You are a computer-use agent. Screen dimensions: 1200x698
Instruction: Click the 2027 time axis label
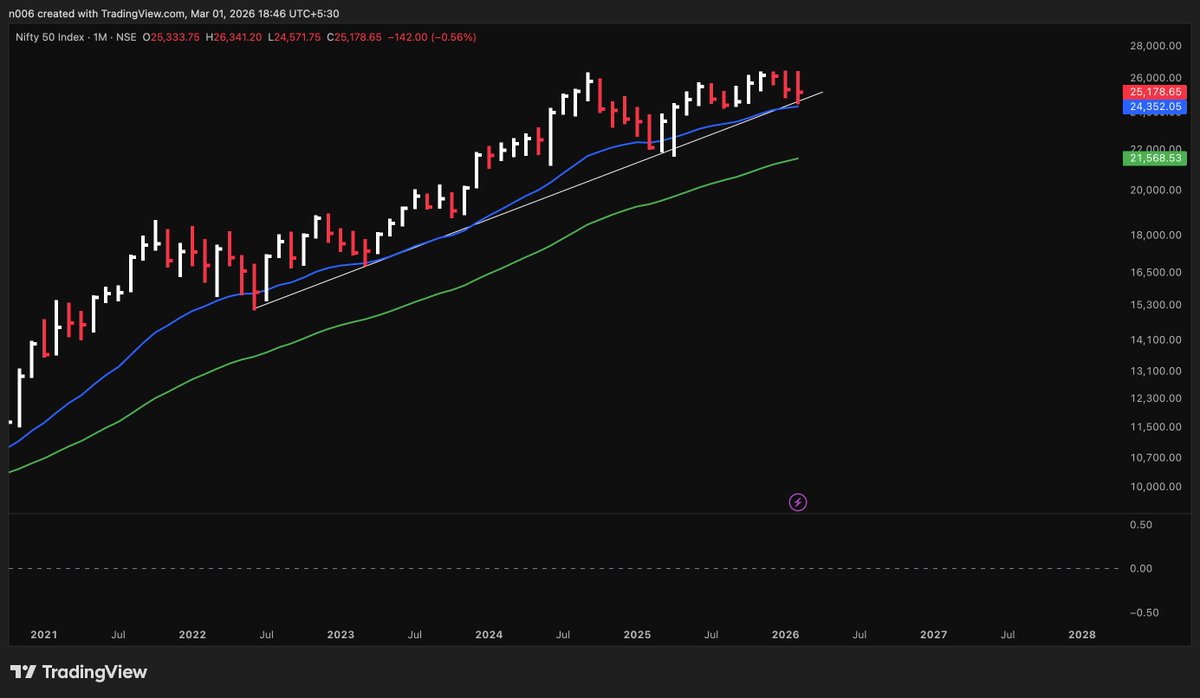coord(933,635)
